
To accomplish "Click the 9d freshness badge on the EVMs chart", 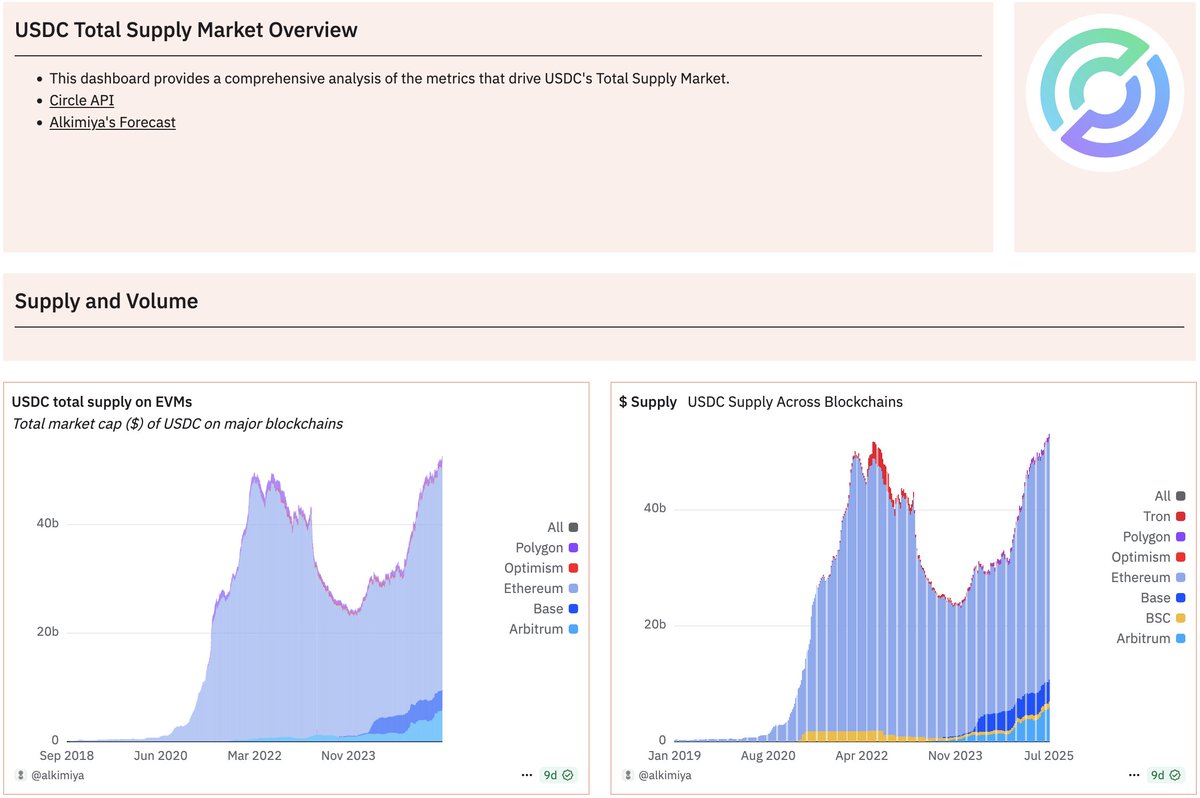I will pos(560,775).
